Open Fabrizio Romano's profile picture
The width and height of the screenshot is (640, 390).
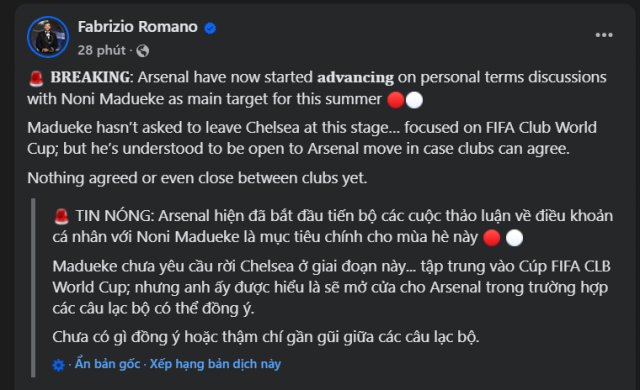coord(48,37)
